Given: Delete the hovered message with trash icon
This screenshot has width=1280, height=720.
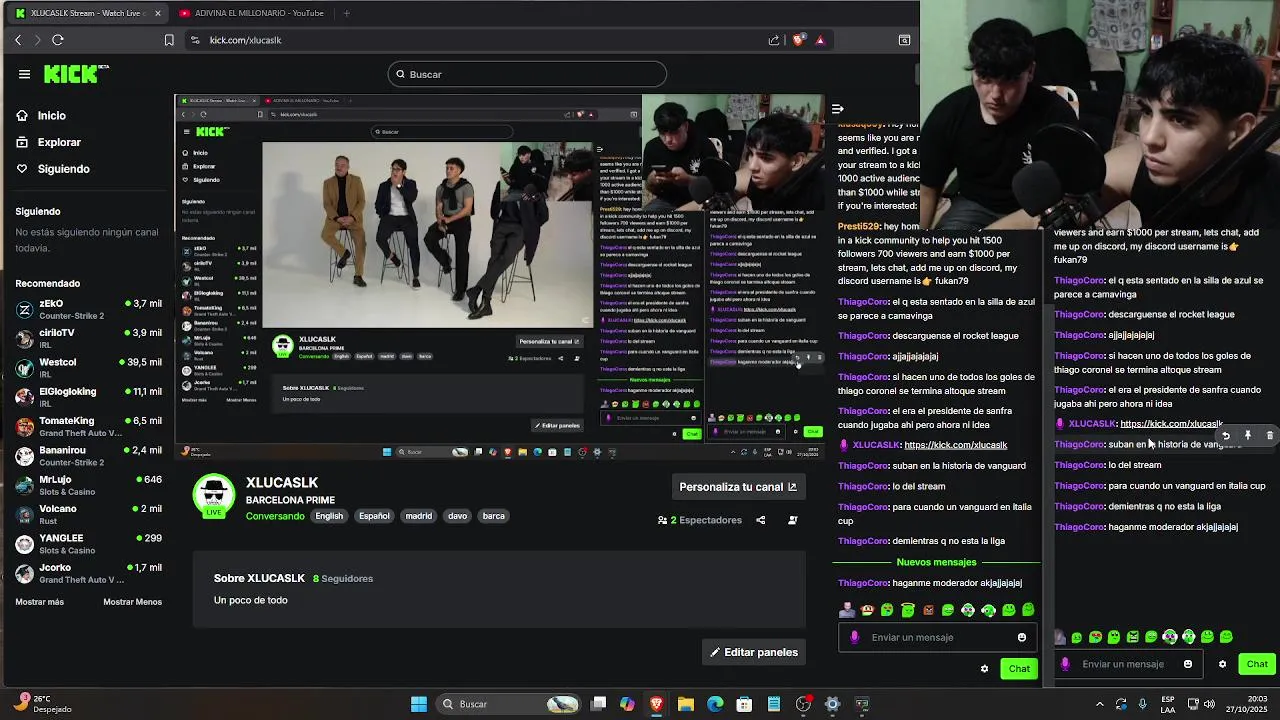Looking at the screenshot, I should point(1270,436).
